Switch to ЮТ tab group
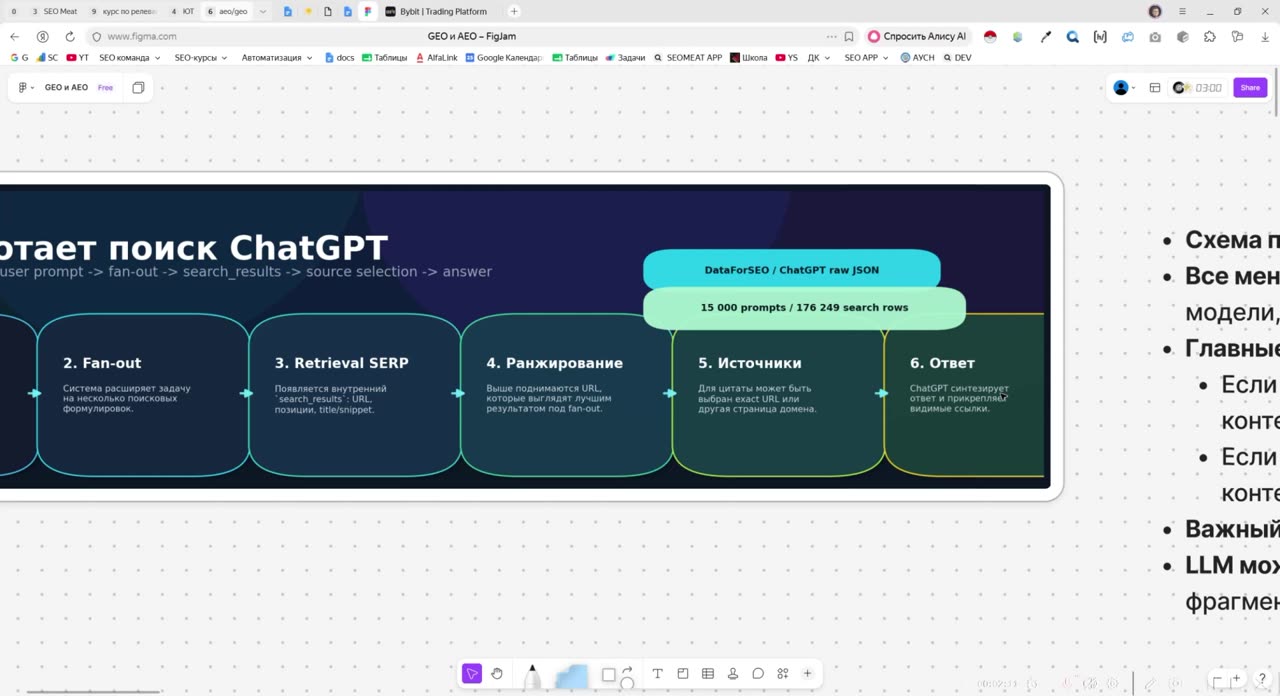The image size is (1280, 696). 182,12
